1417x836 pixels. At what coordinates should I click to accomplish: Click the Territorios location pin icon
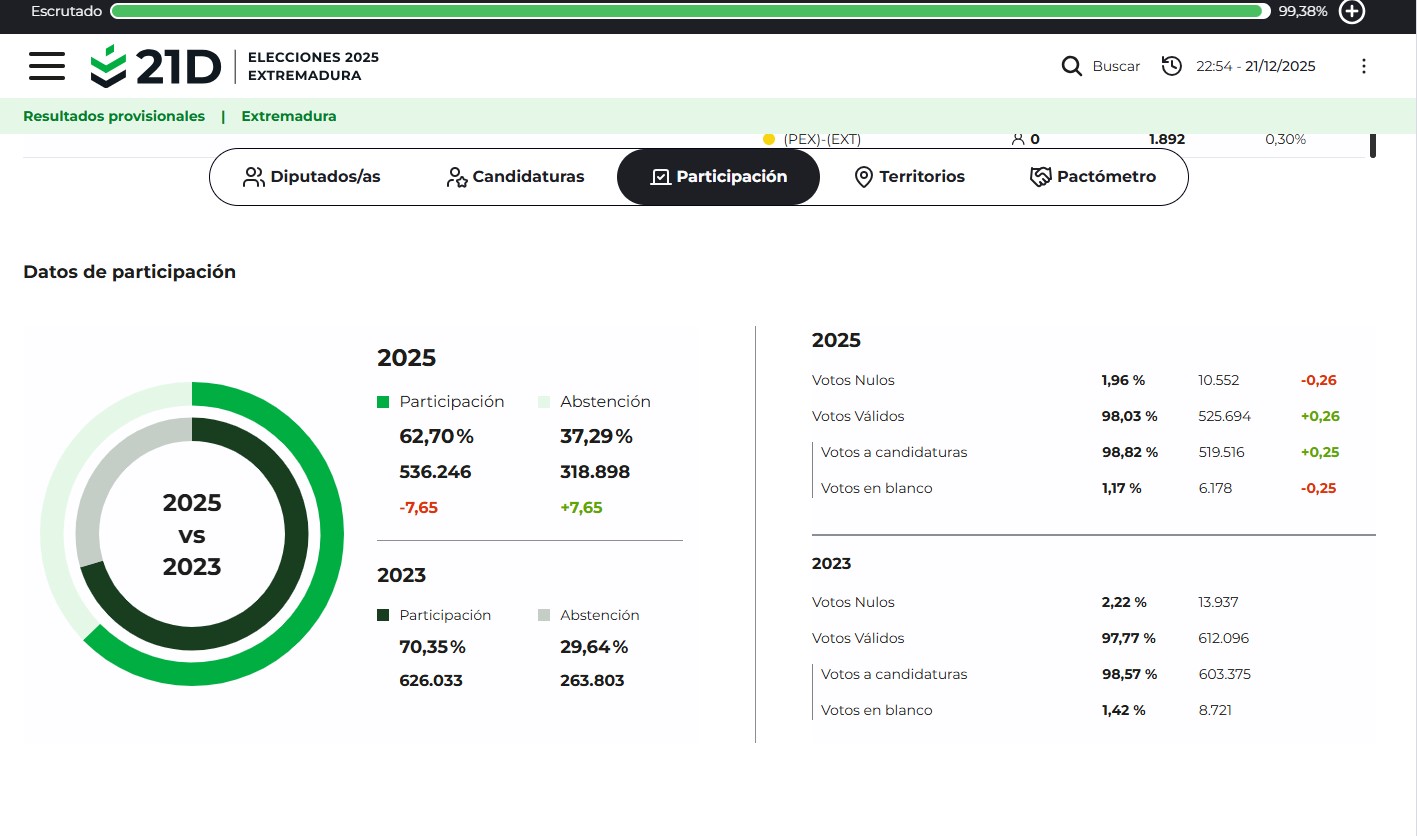pos(863,177)
